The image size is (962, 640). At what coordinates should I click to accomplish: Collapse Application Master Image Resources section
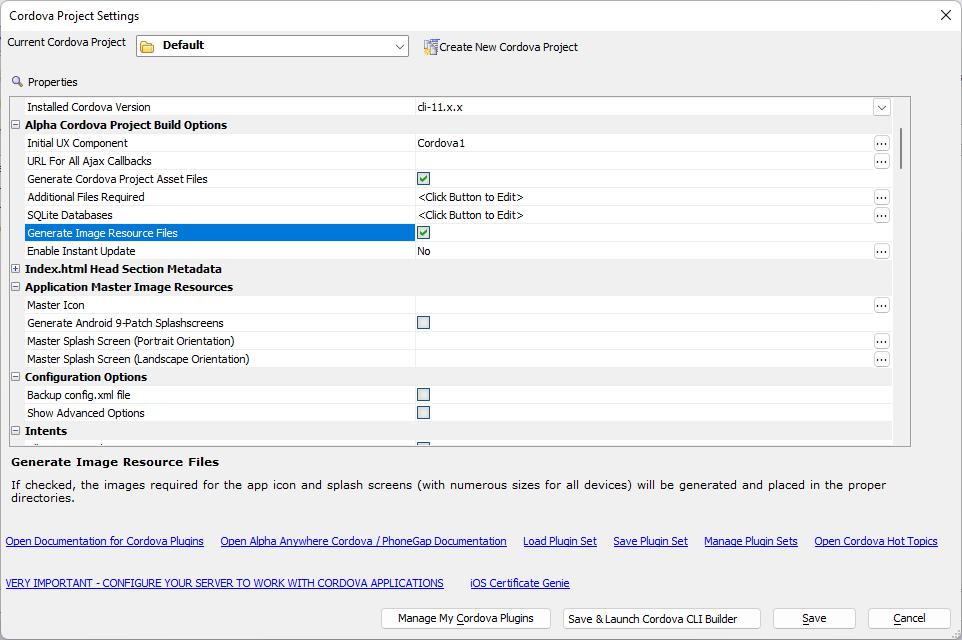16,287
